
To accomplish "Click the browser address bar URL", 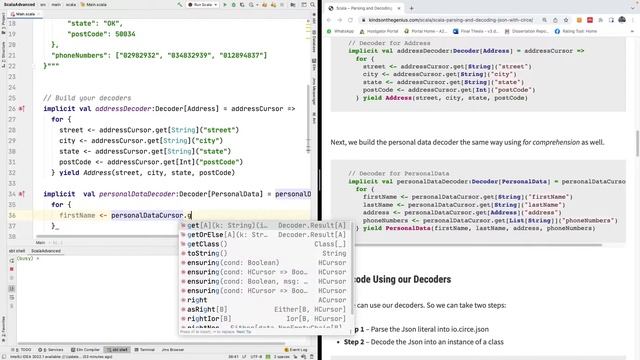I will pos(451,20).
